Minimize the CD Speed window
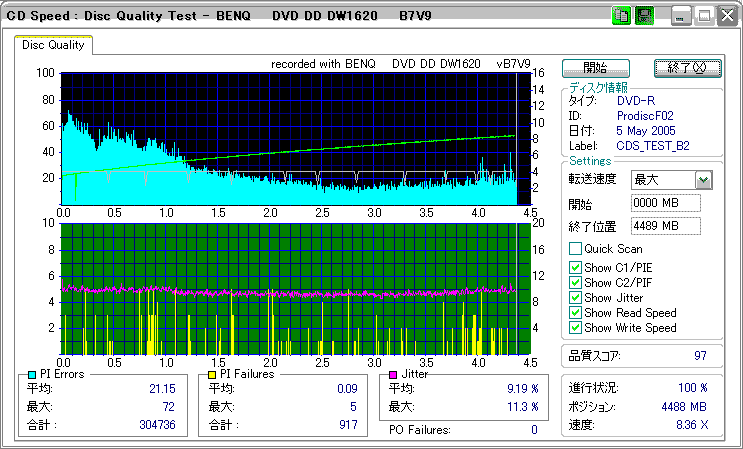Viewport: 743px width, 449px height. pyautogui.click(x=680, y=16)
